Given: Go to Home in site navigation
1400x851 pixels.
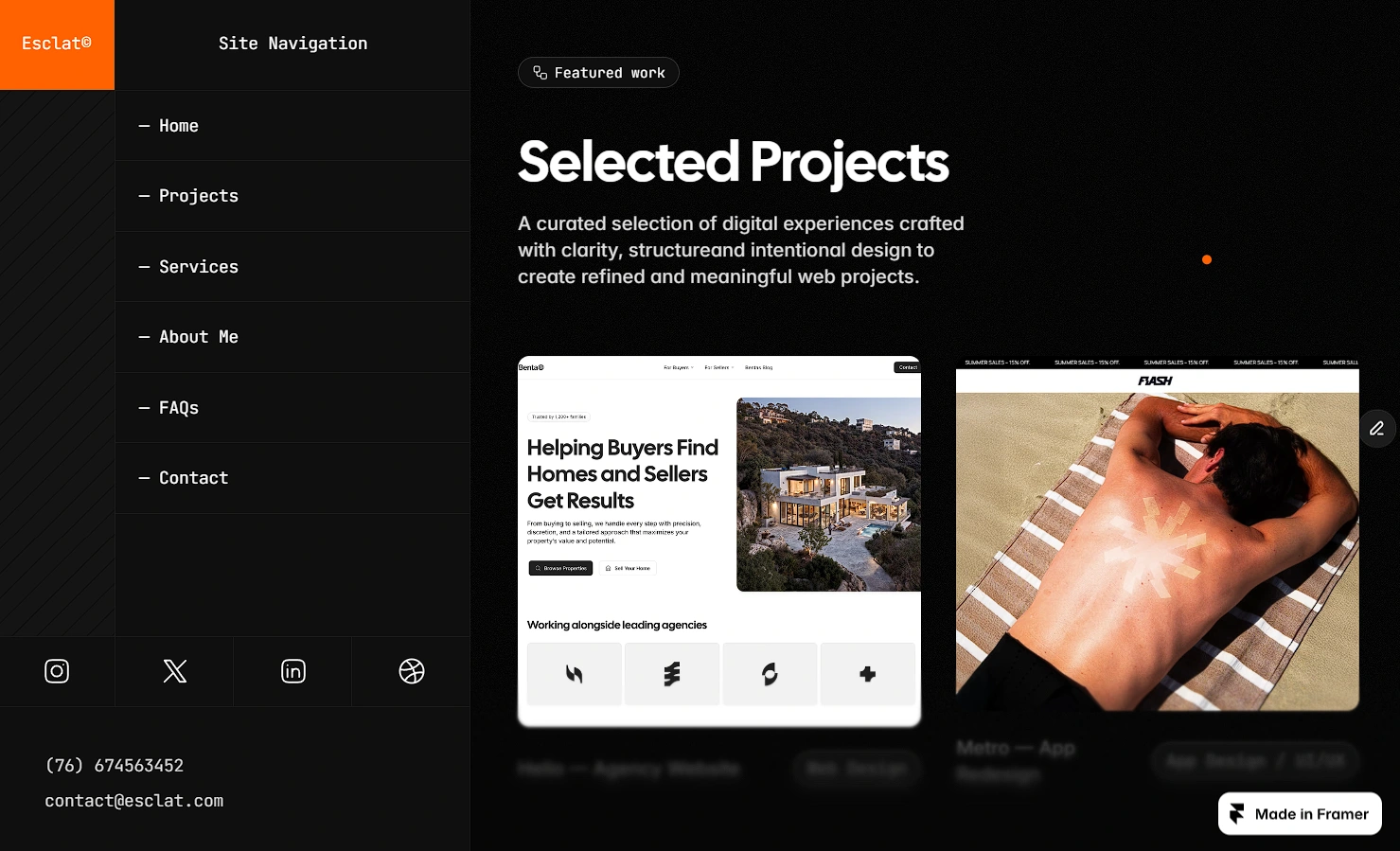Looking at the screenshot, I should 292,126.
